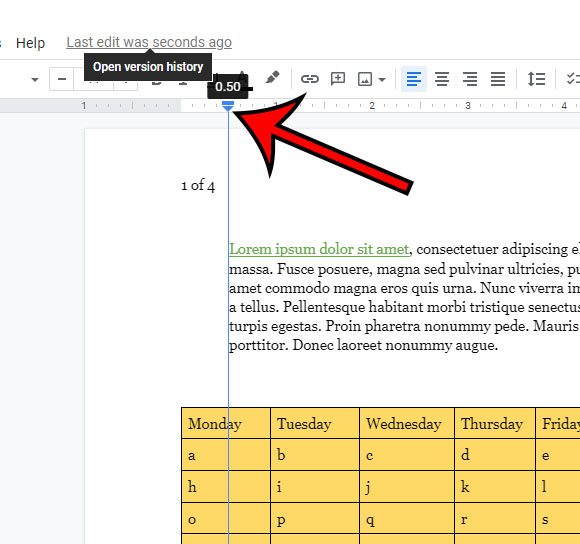Enable justify alignment
This screenshot has height=544, width=580.
[498, 79]
